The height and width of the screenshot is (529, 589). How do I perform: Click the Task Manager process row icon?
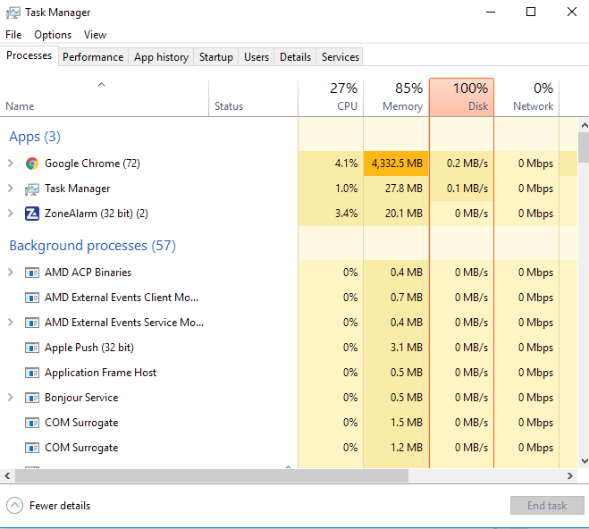tap(32, 189)
